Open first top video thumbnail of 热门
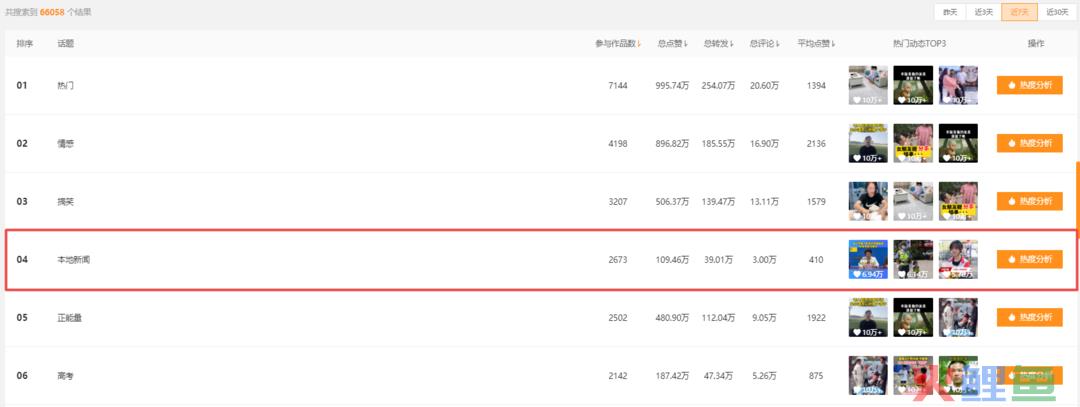 point(868,85)
